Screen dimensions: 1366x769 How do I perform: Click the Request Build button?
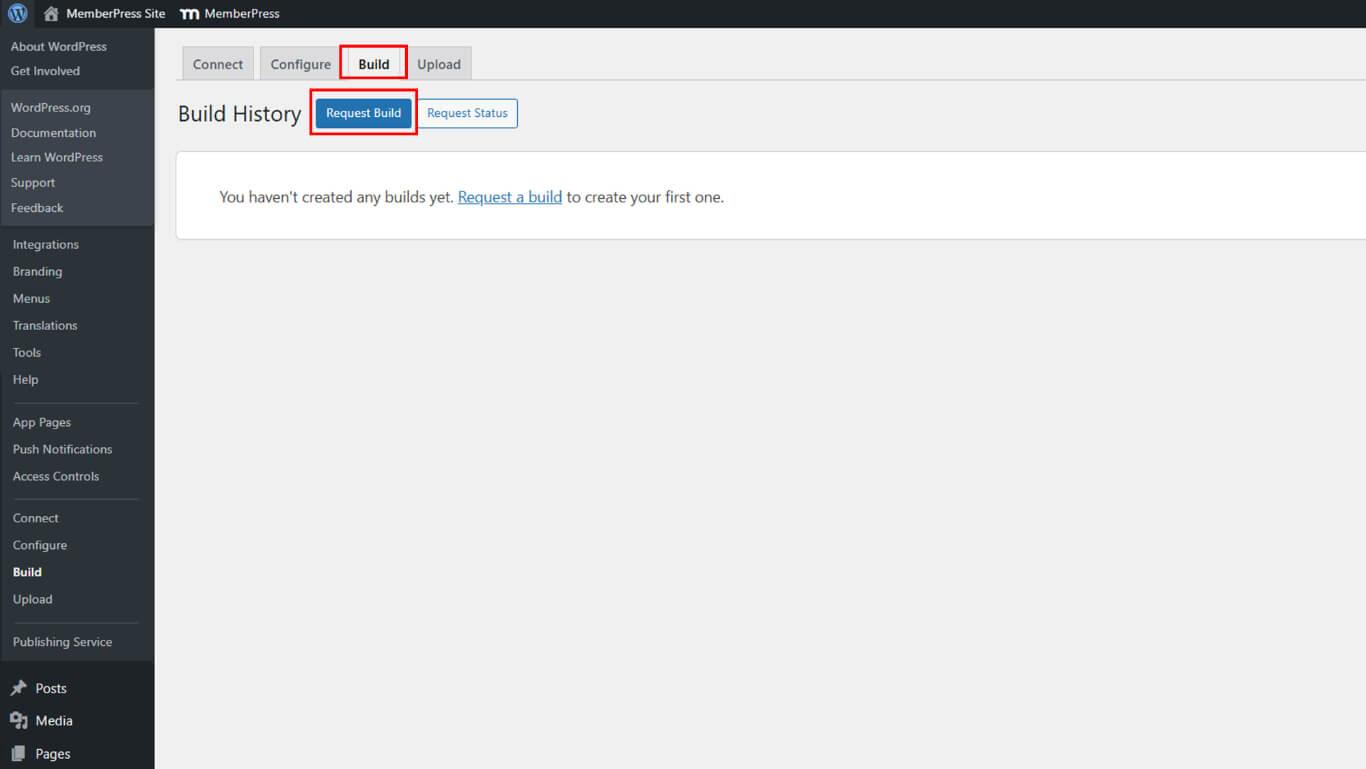pos(363,113)
